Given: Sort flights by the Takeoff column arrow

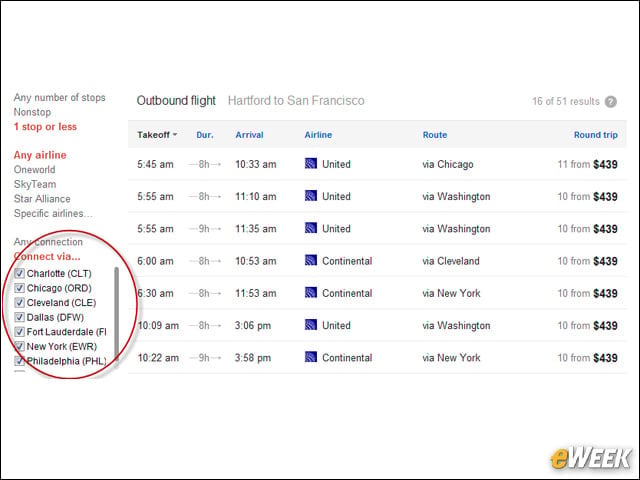Looking at the screenshot, I should [x=175, y=135].
